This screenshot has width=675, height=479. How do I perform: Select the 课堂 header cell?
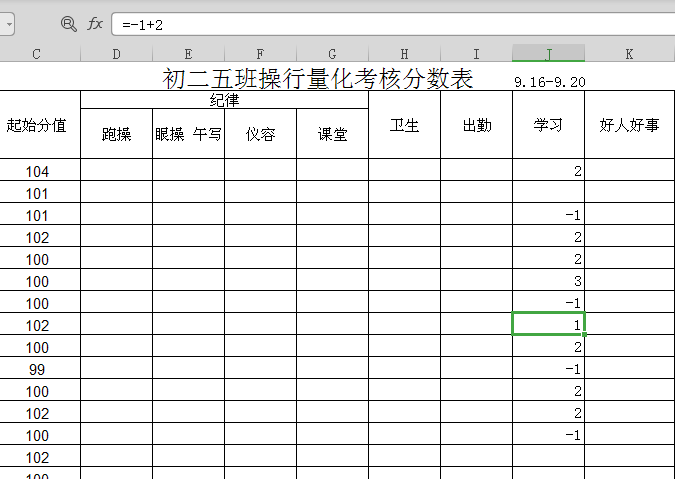[332, 133]
